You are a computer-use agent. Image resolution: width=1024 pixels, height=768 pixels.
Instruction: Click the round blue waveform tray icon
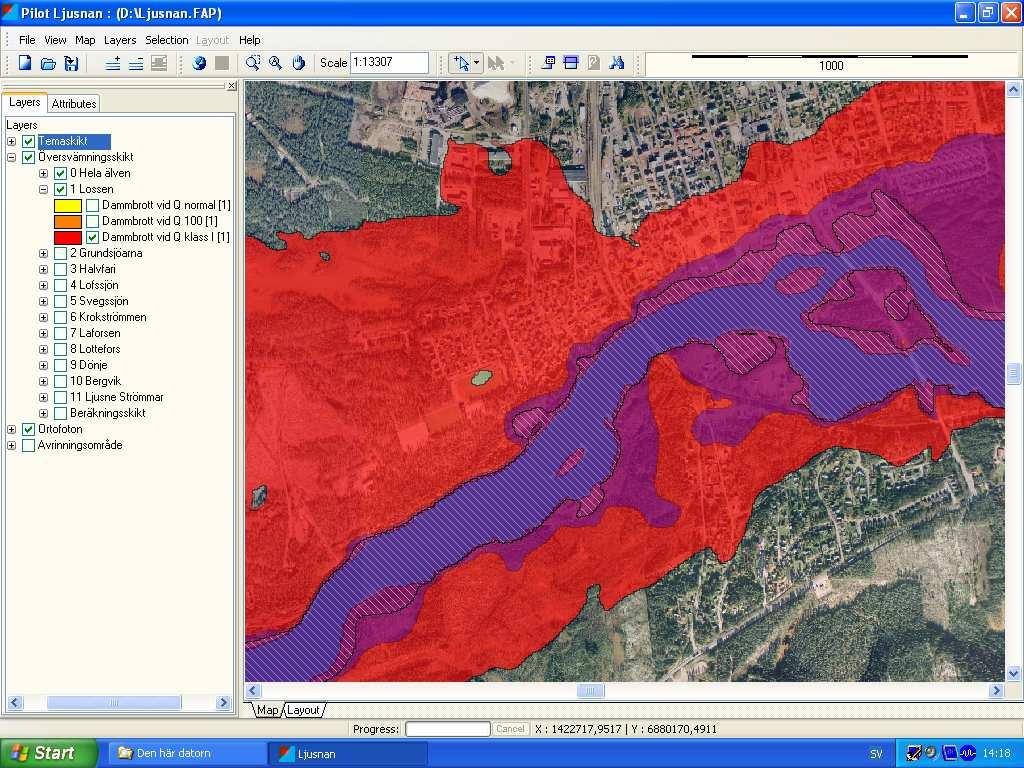[968, 754]
